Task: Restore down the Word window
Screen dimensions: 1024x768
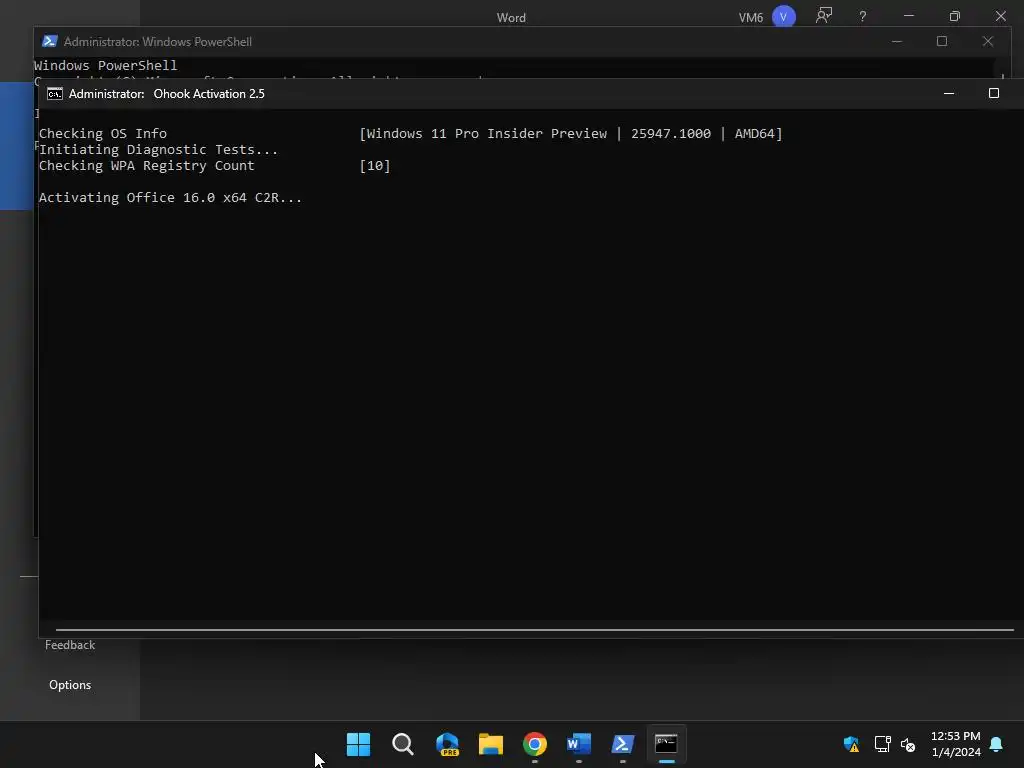Action: click(954, 16)
